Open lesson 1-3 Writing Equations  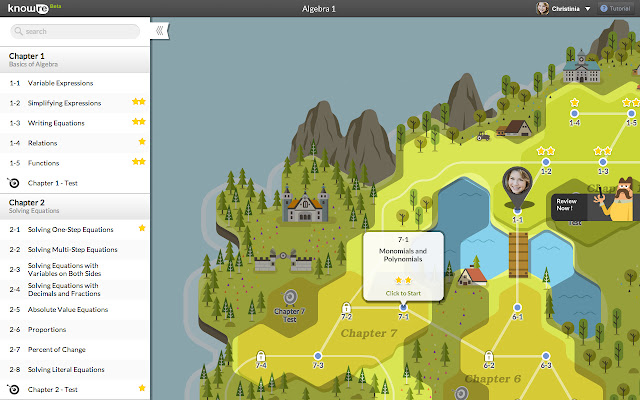point(75,123)
